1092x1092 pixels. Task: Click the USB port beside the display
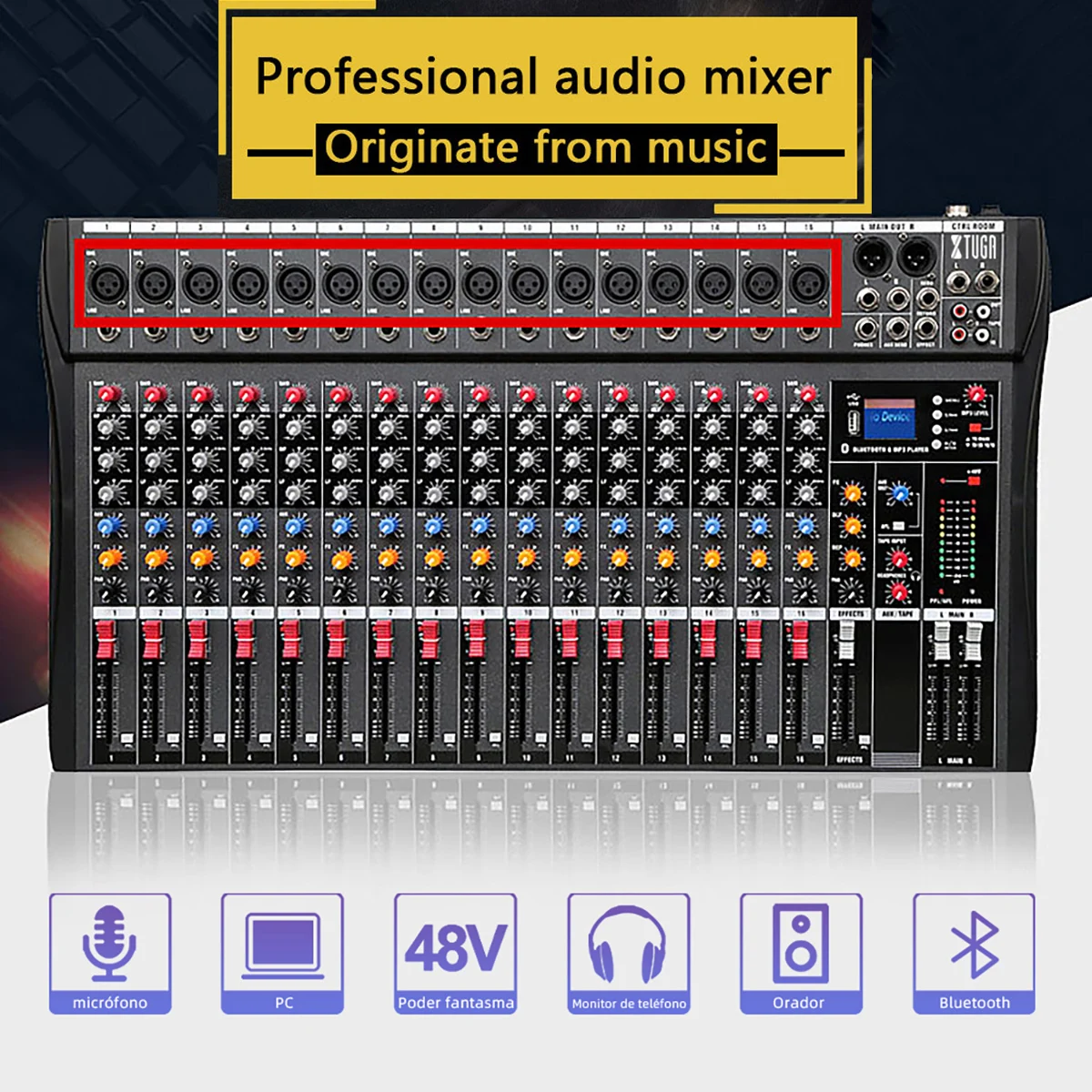(853, 420)
